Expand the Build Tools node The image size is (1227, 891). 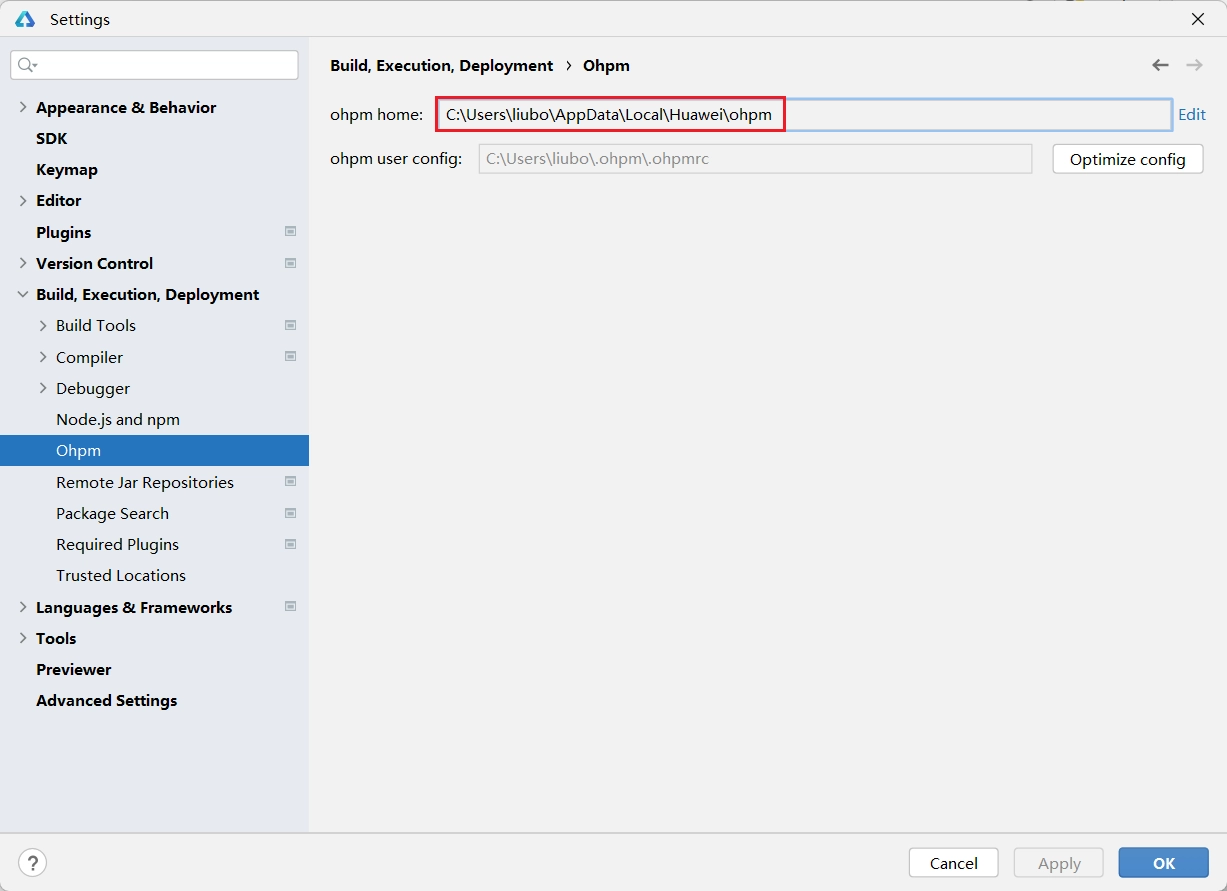click(x=43, y=325)
